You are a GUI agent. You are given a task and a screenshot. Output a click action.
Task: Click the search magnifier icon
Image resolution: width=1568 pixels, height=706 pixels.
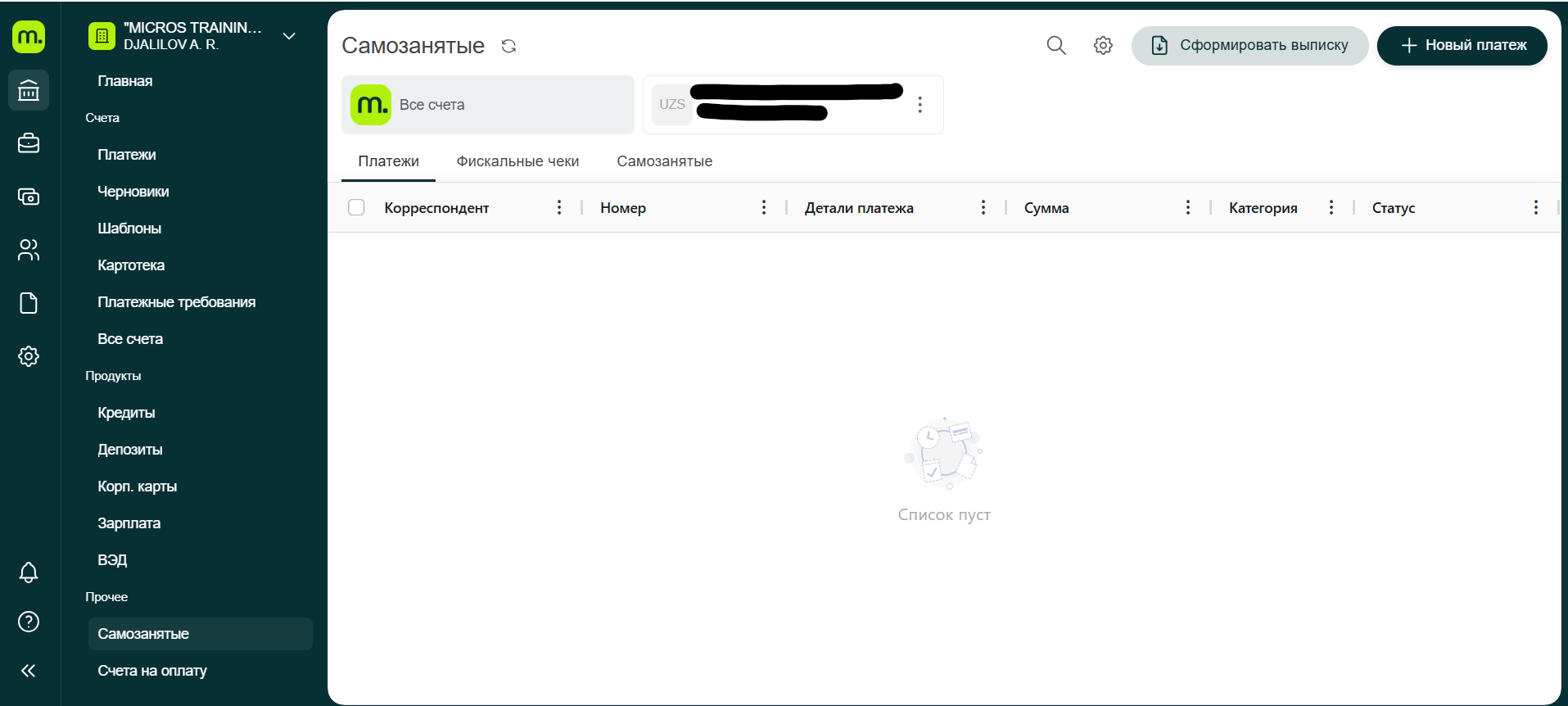[1056, 46]
